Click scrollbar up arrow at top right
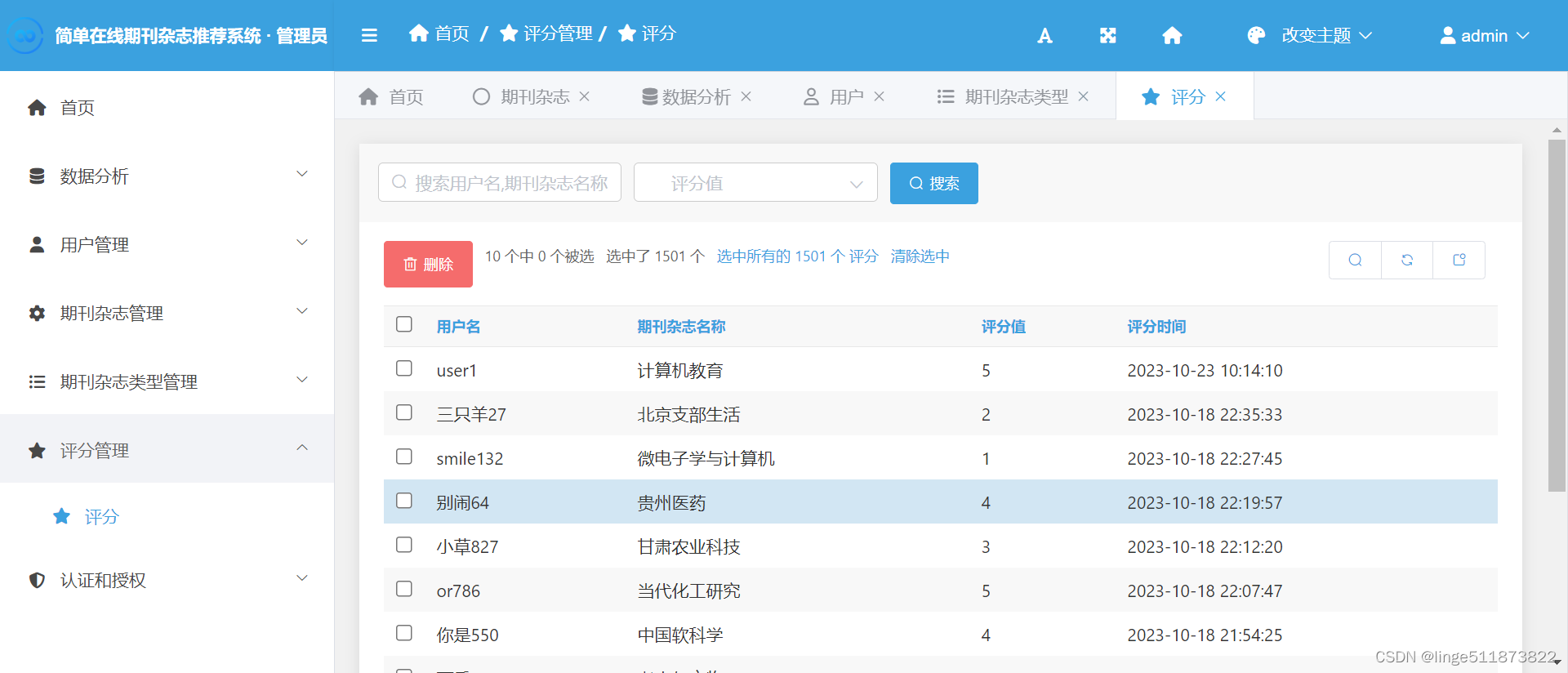 coord(1557,130)
